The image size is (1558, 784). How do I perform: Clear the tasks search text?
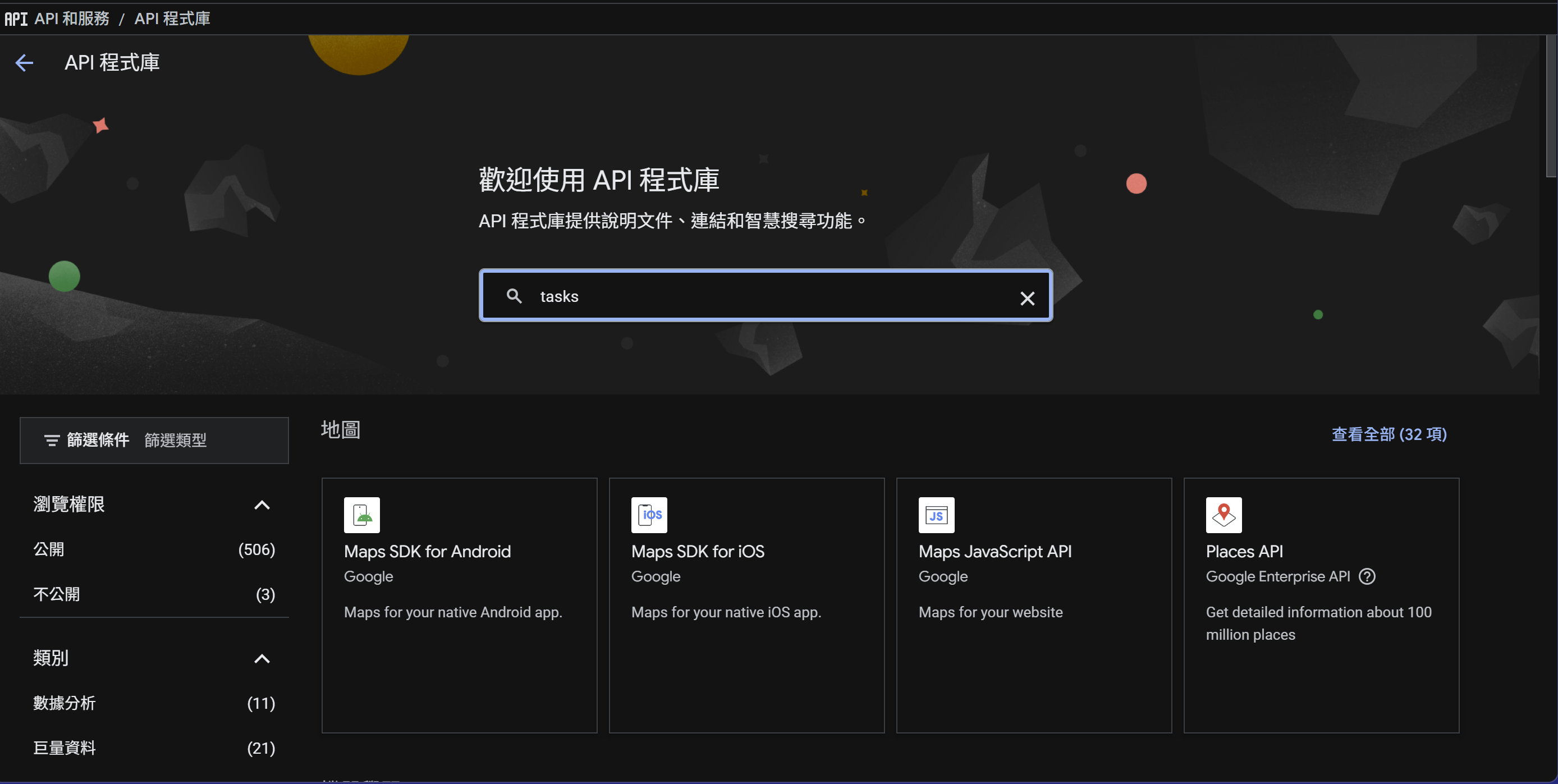coord(1027,297)
